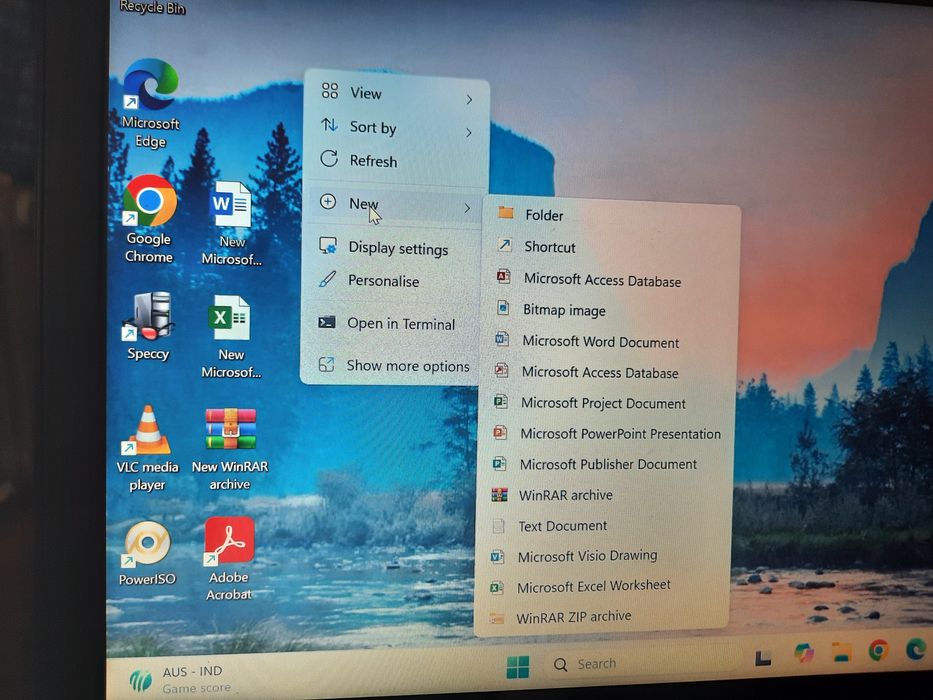
Task: Create a Microsoft Publisher Document
Action: coord(608,464)
